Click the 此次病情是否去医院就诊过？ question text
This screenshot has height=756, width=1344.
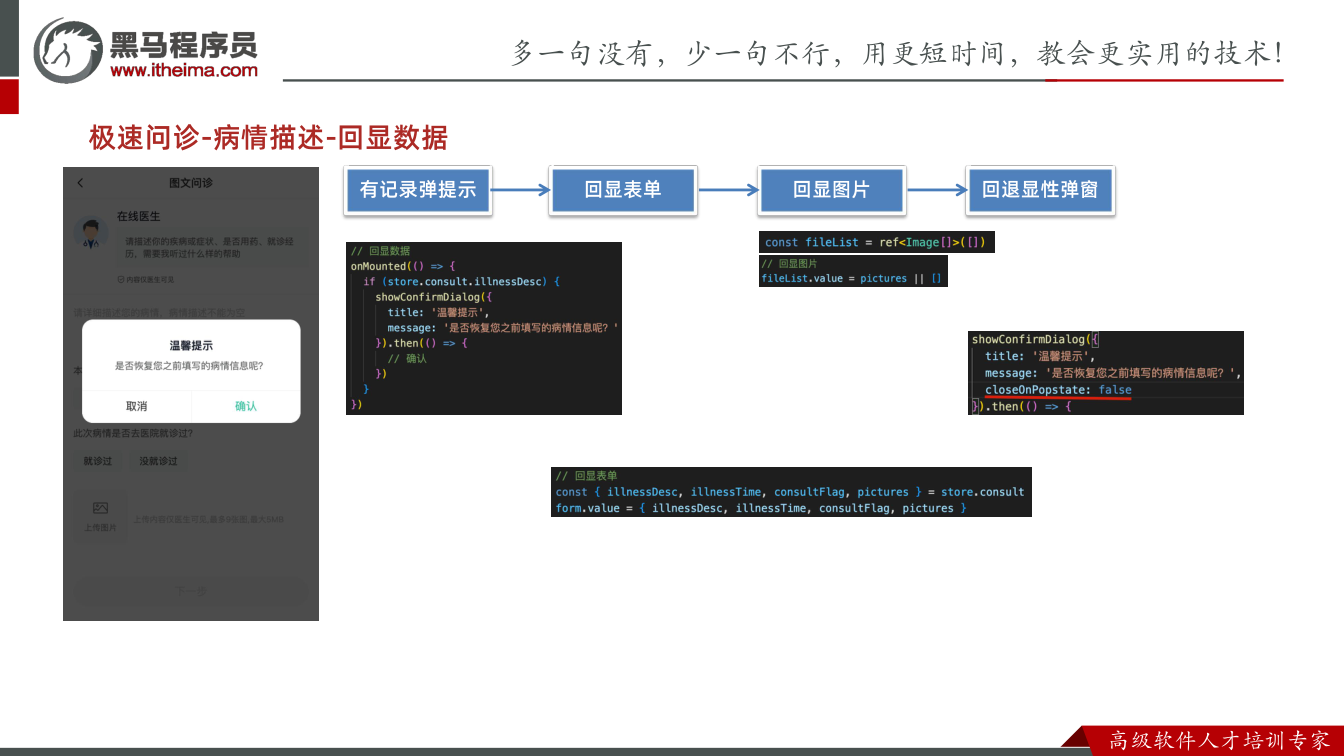pos(133,433)
